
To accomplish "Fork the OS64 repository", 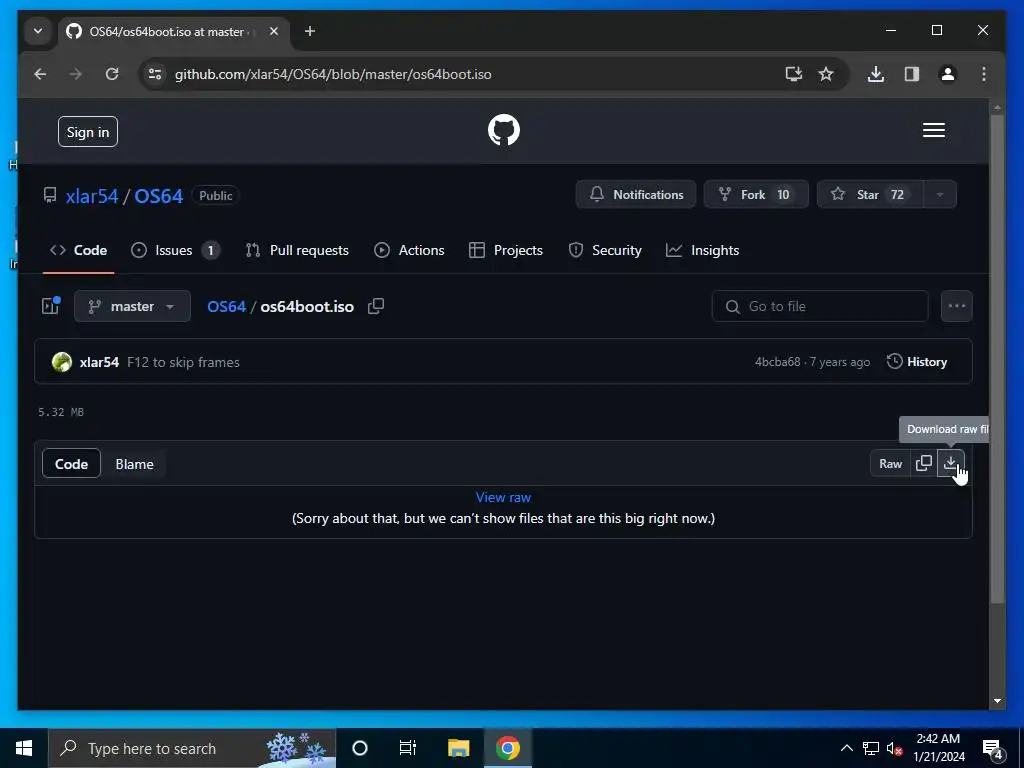I will pos(756,195).
